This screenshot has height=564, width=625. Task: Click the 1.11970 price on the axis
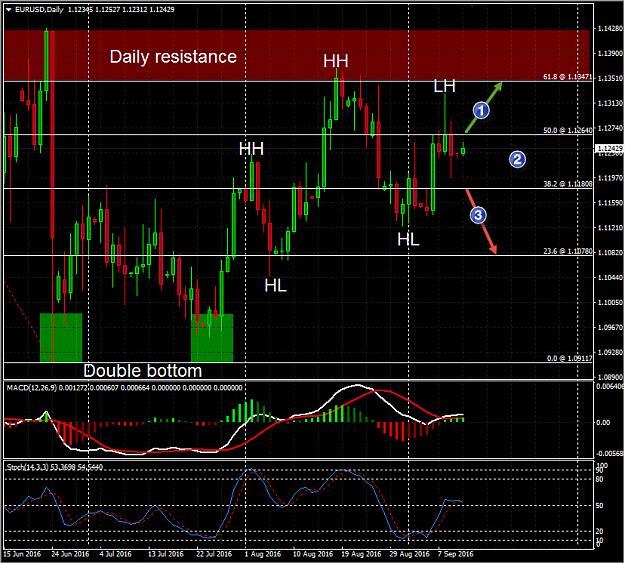pos(609,177)
